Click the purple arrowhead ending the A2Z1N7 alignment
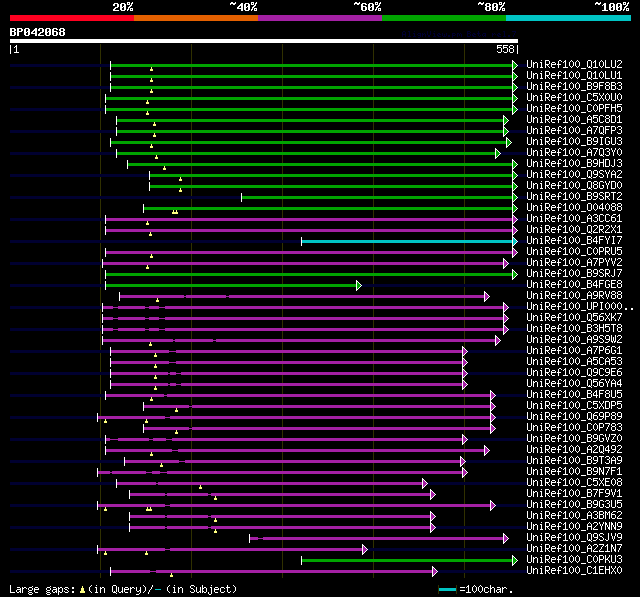The height and width of the screenshot is (597, 640). point(364,550)
